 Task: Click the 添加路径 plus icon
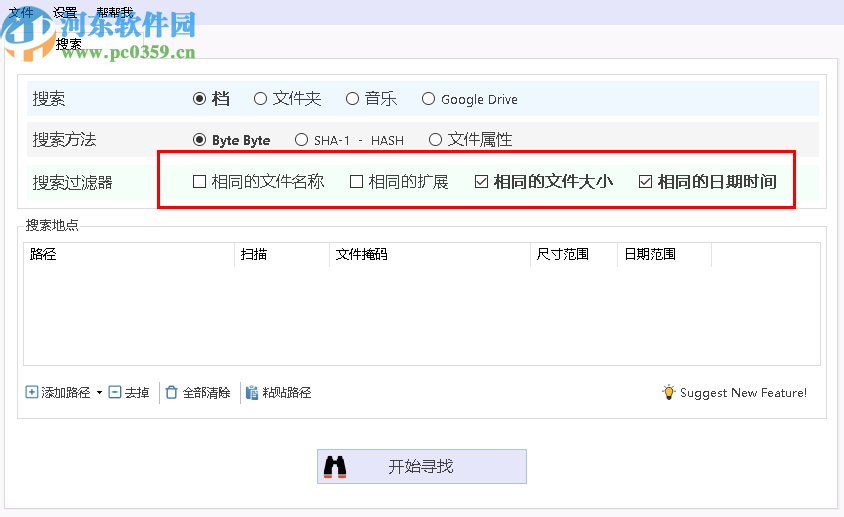pyautogui.click(x=32, y=392)
